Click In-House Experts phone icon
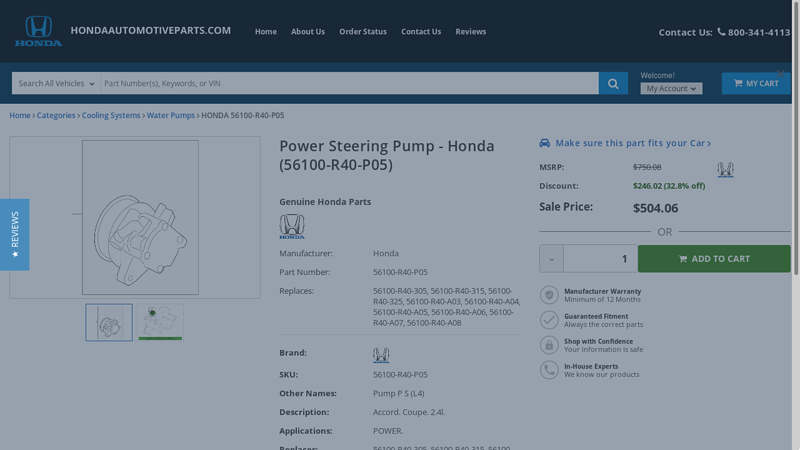The width and height of the screenshot is (800, 450). pos(549,370)
